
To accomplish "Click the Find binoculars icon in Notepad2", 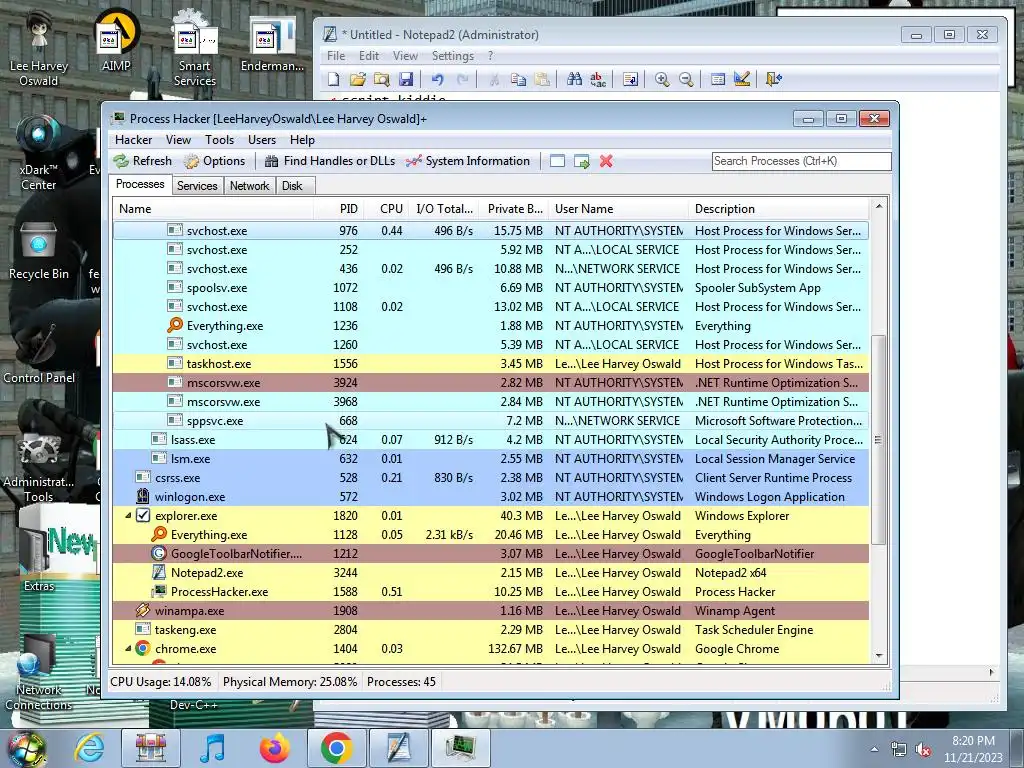I will point(574,80).
